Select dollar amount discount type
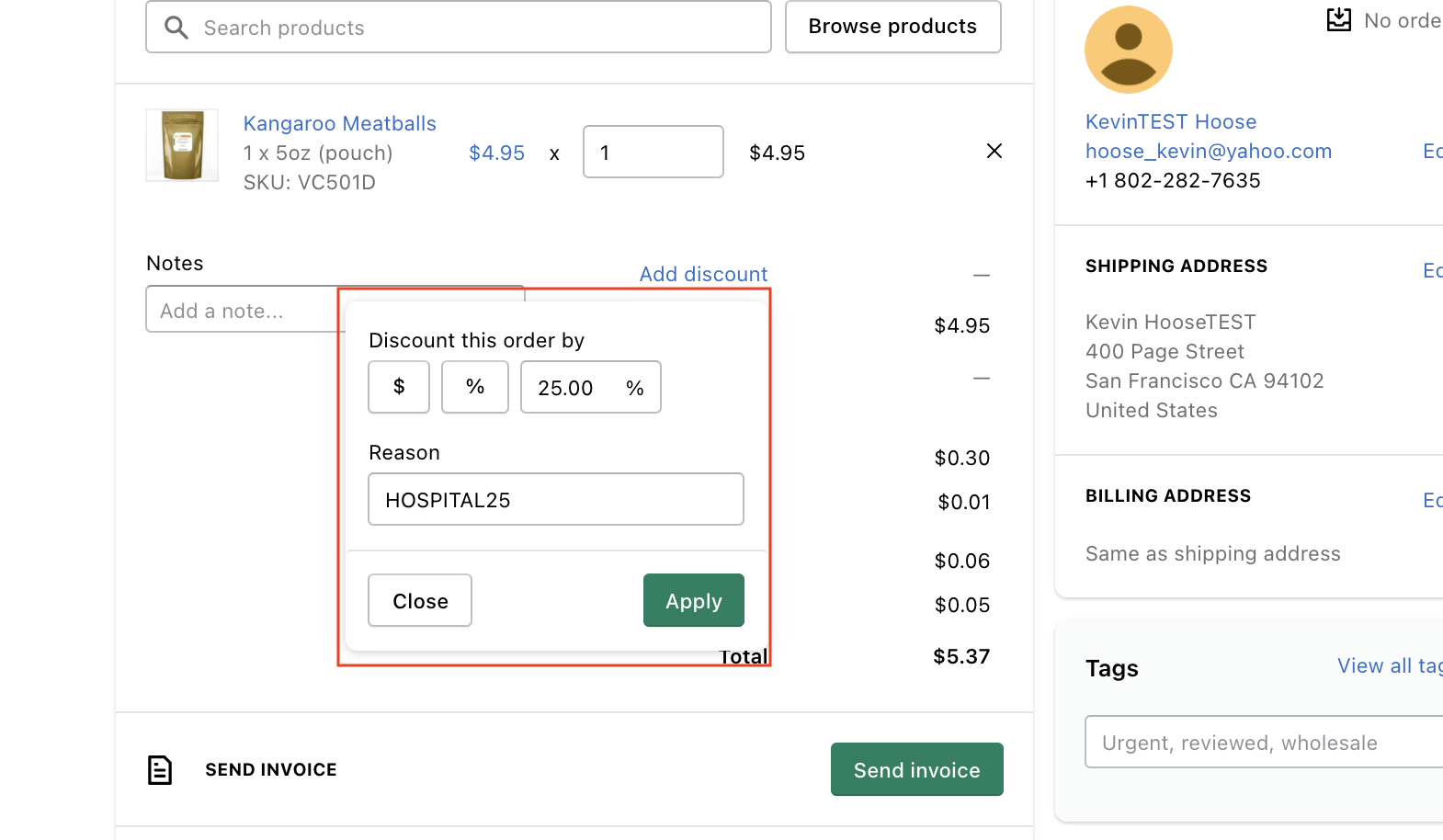The image size is (1443, 840). point(399,387)
